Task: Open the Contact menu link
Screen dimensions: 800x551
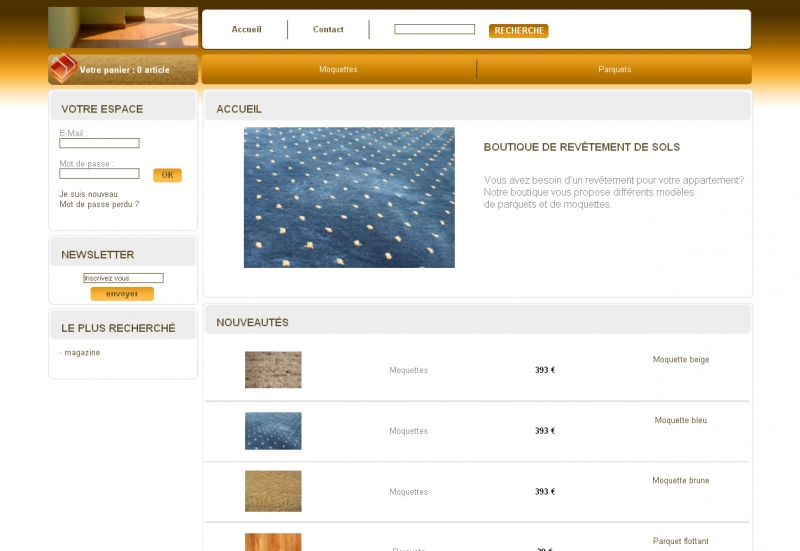Action: tap(328, 30)
